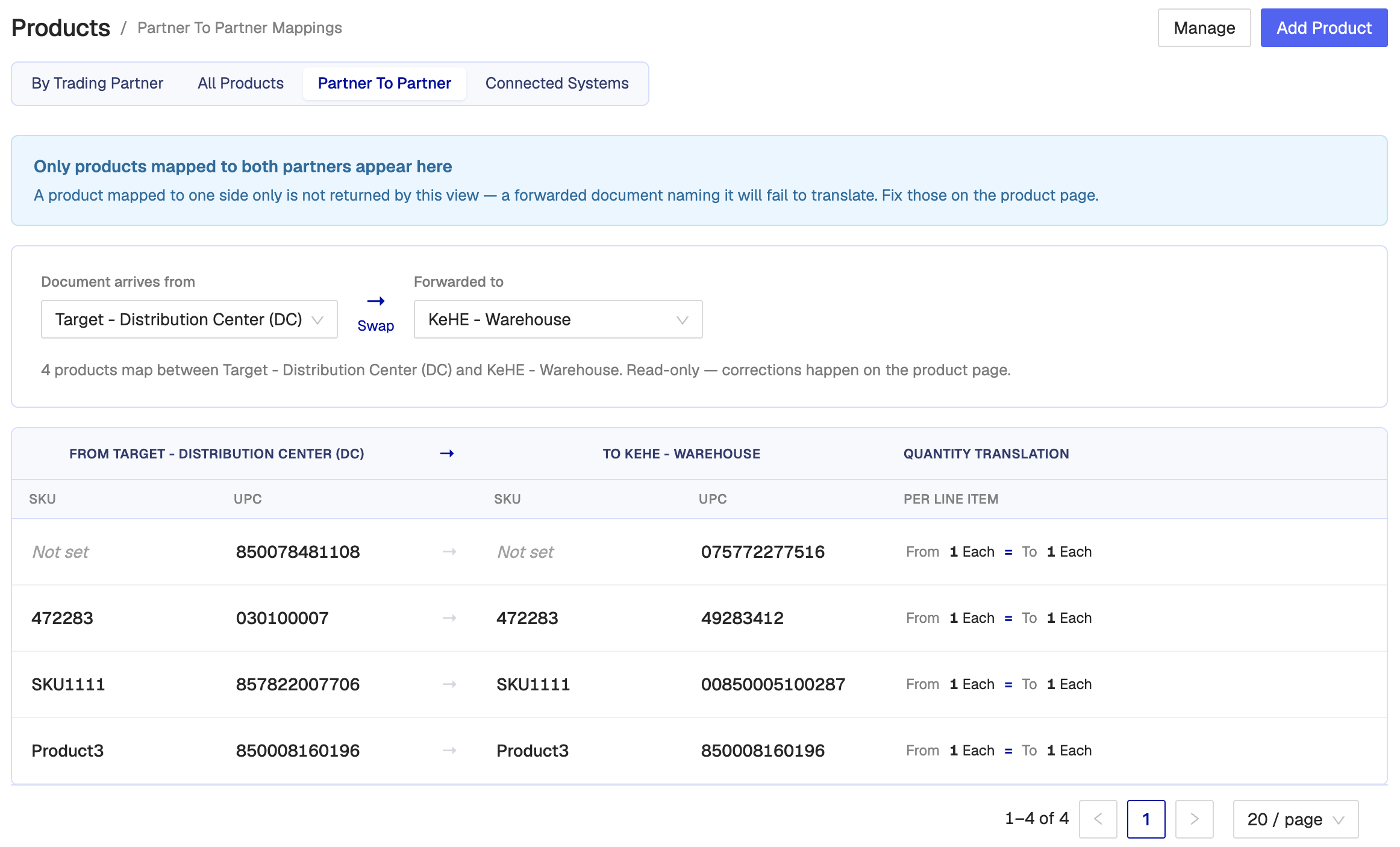Open the Connected Systems tab
The height and width of the screenshot is (847, 1400).
(x=557, y=83)
